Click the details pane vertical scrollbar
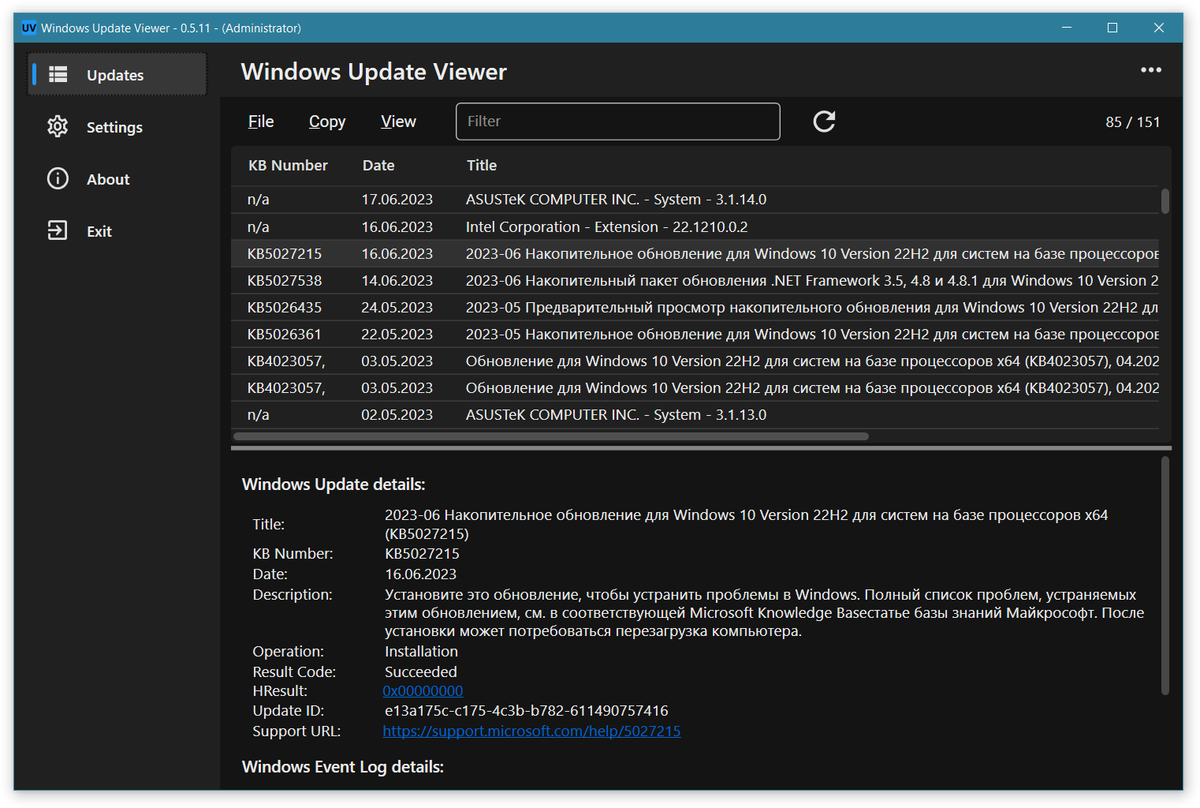1200x808 pixels. [1165, 576]
